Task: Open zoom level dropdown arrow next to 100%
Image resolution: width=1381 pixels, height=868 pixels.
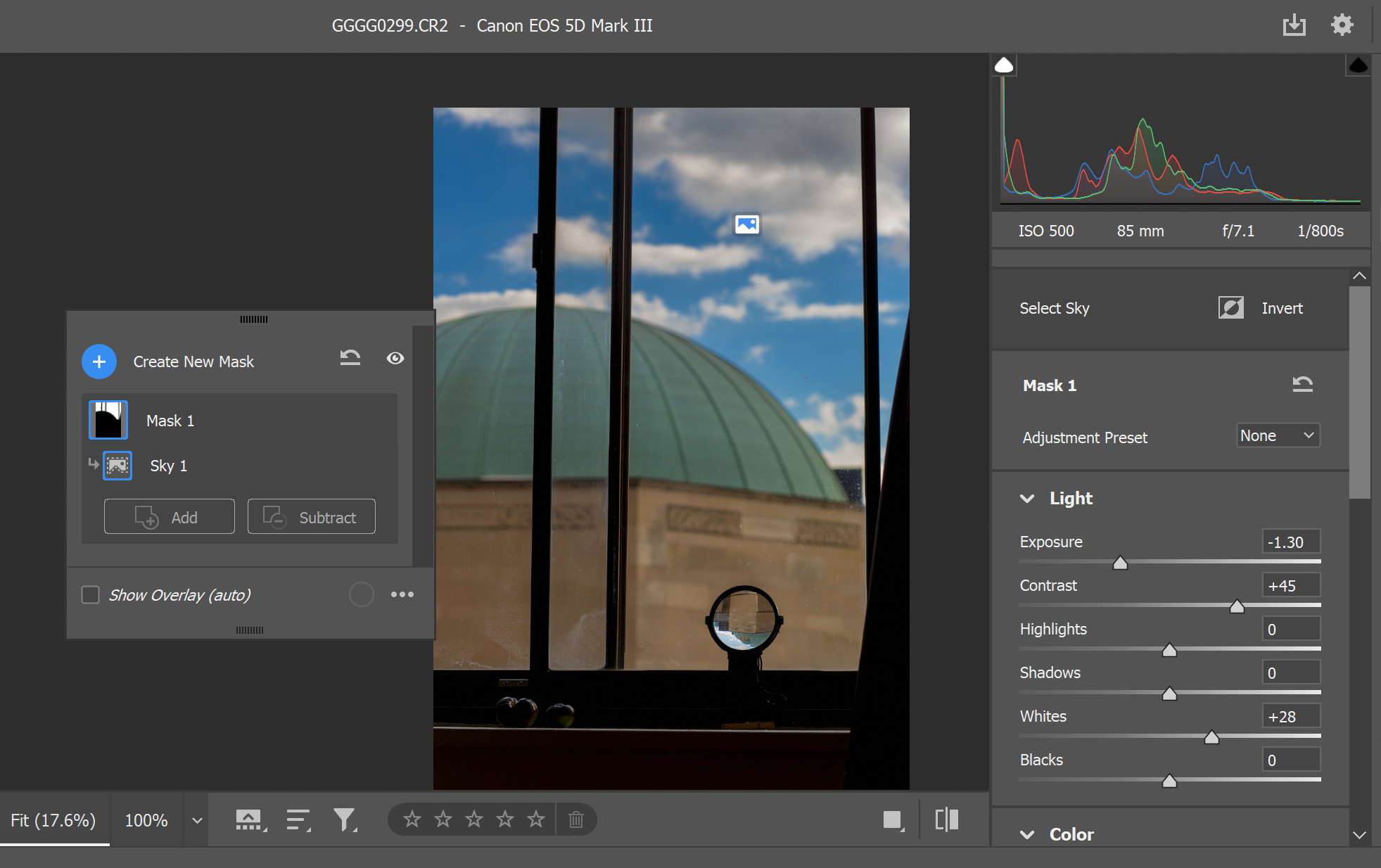Action: click(197, 820)
